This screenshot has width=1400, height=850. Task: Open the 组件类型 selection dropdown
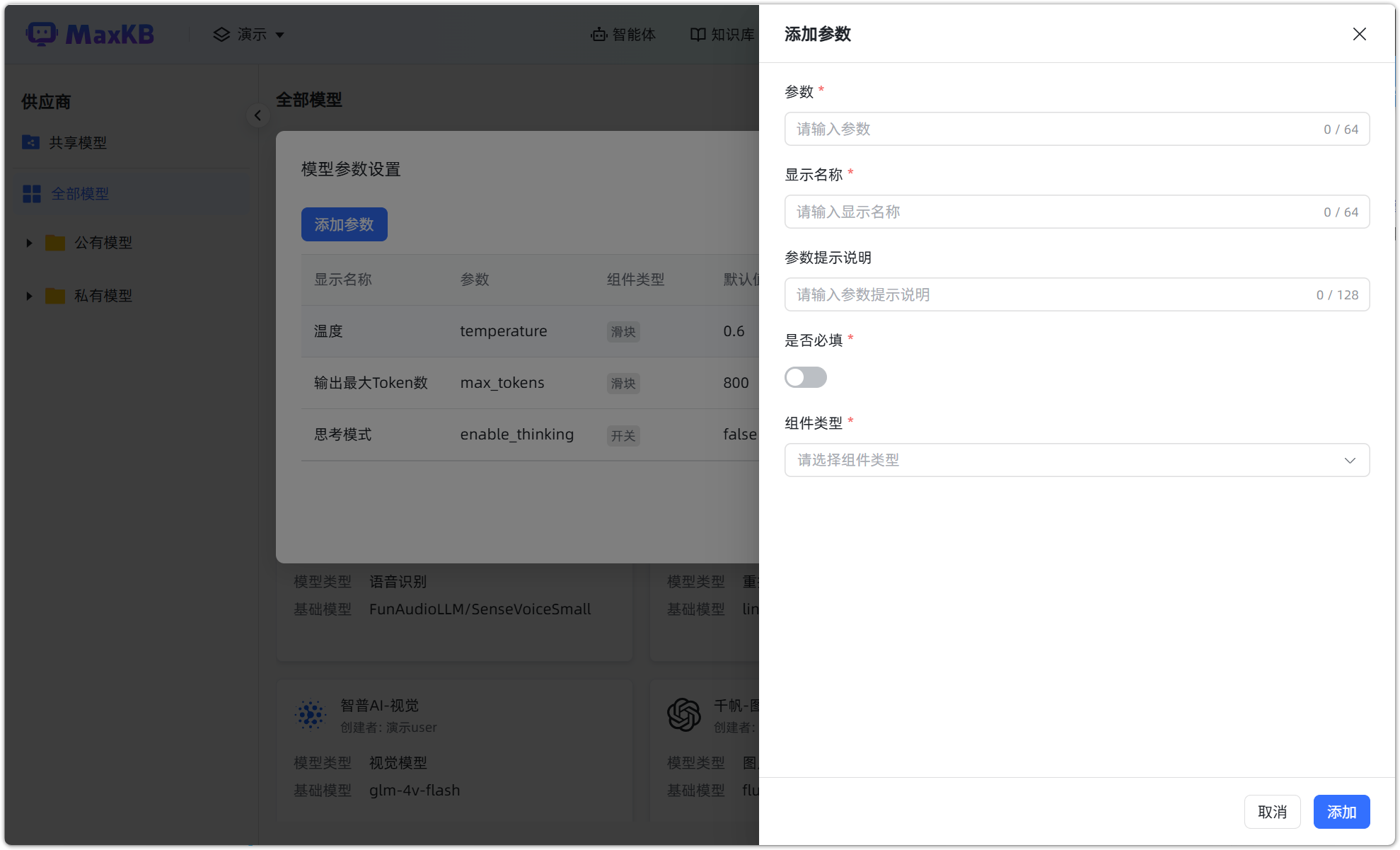[x=1077, y=460]
